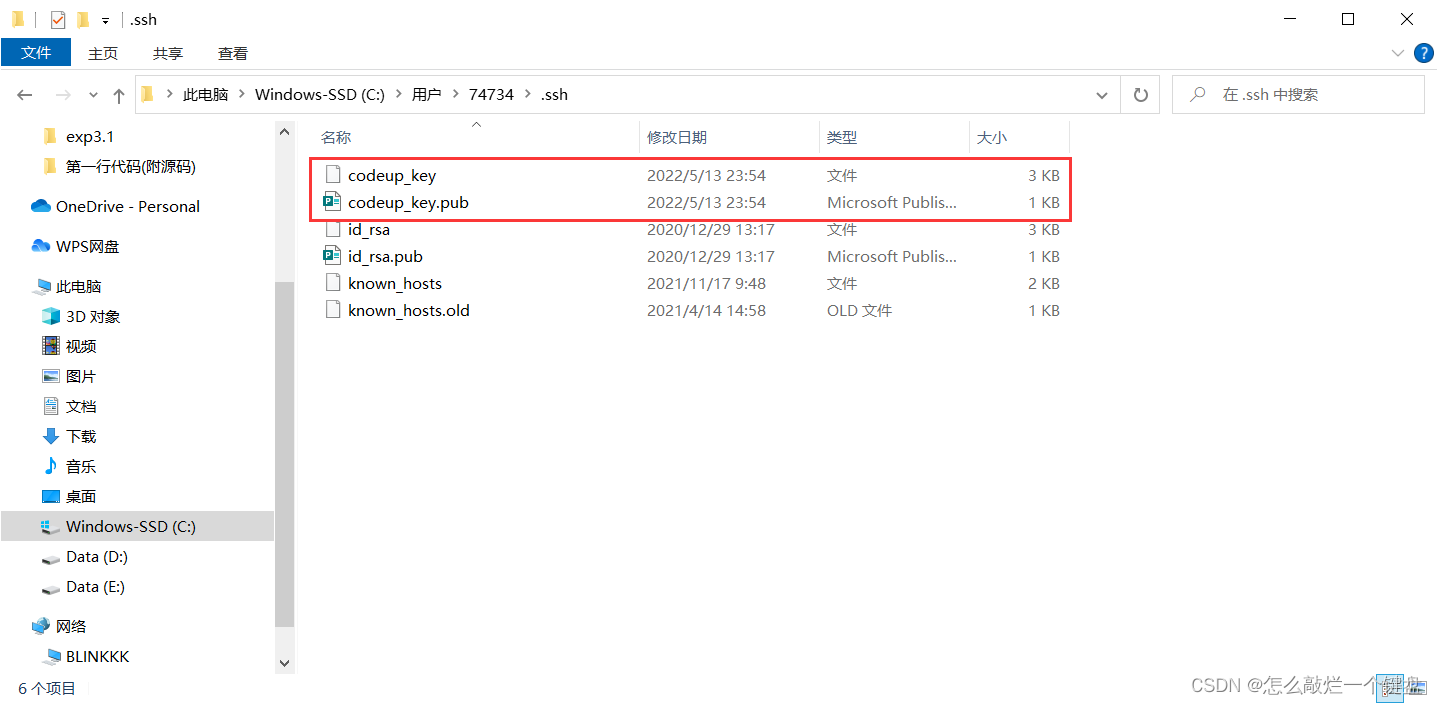This screenshot has width=1438, height=704.
Task: Open recent locations dropdown arrow
Action: [x=94, y=95]
